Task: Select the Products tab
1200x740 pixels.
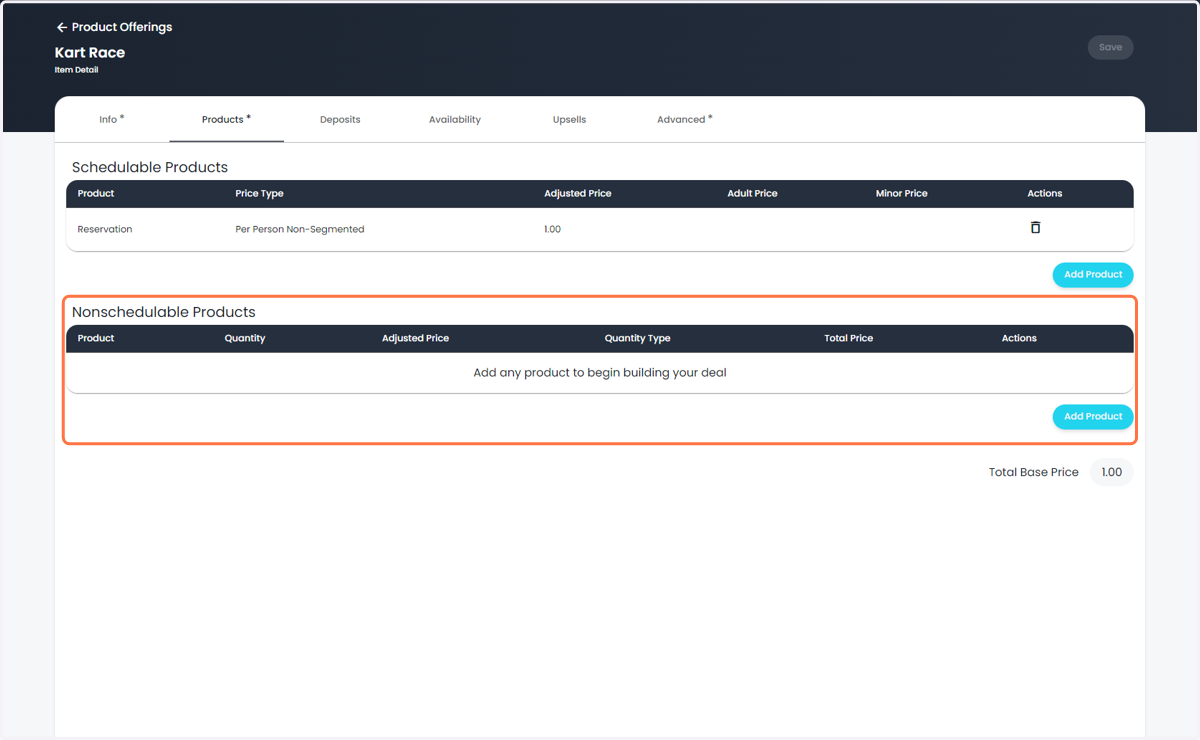Action: click(226, 119)
